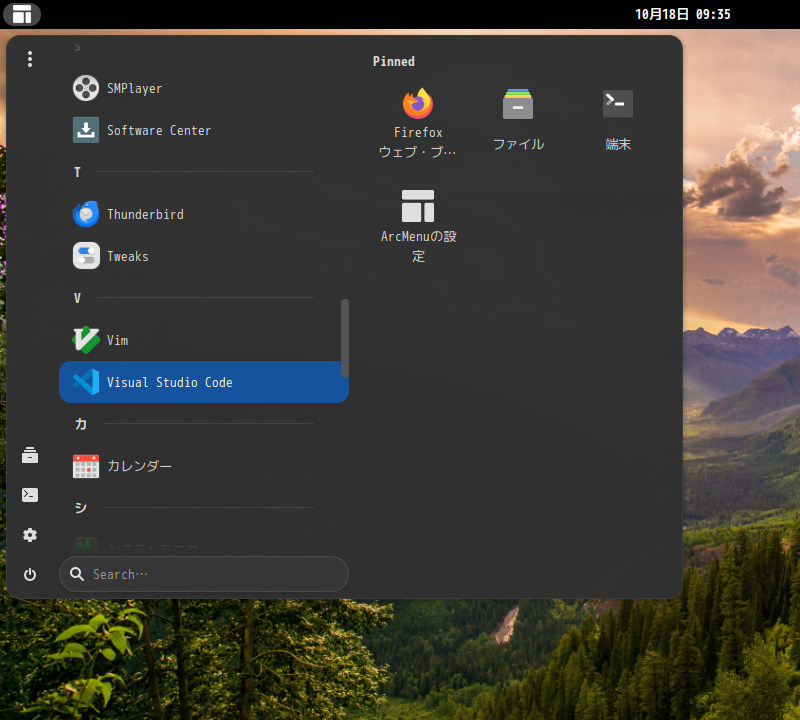800x720 pixels.
Task: Open pinned ファイル file manager icon
Action: (518, 104)
